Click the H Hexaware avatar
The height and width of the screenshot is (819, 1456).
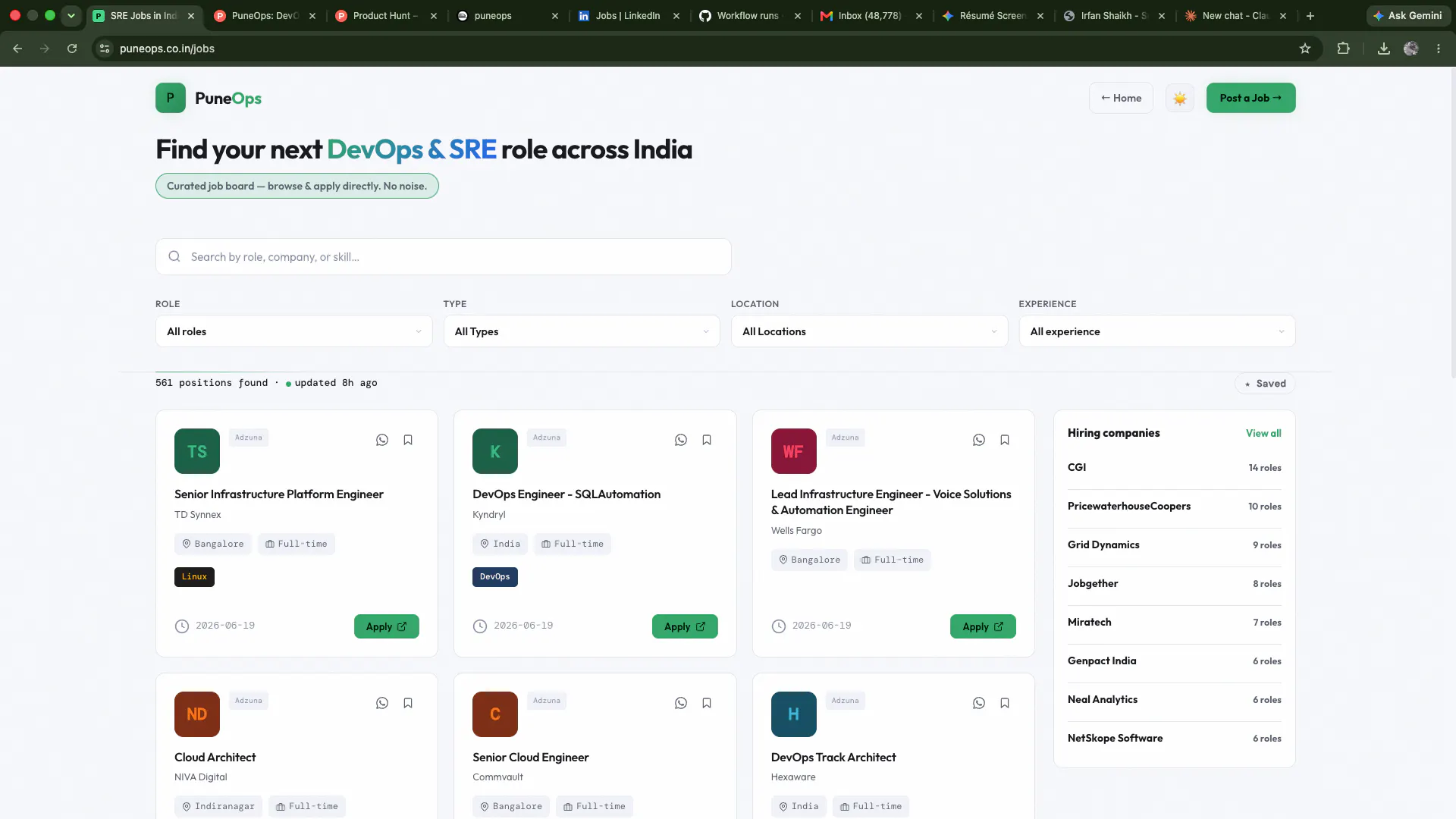[794, 714]
